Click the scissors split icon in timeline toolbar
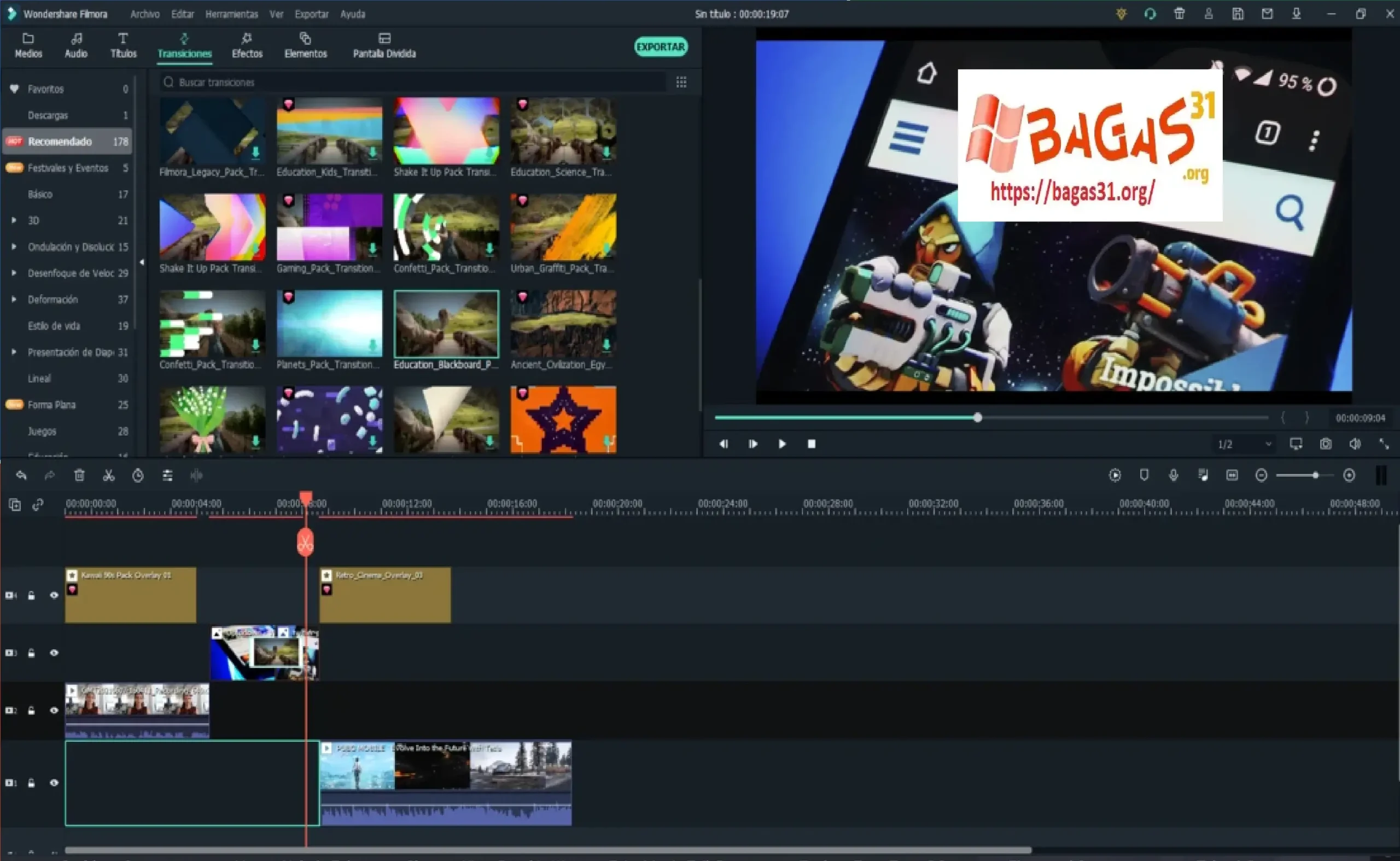Screen dimensions: 1400x861 coord(108,476)
